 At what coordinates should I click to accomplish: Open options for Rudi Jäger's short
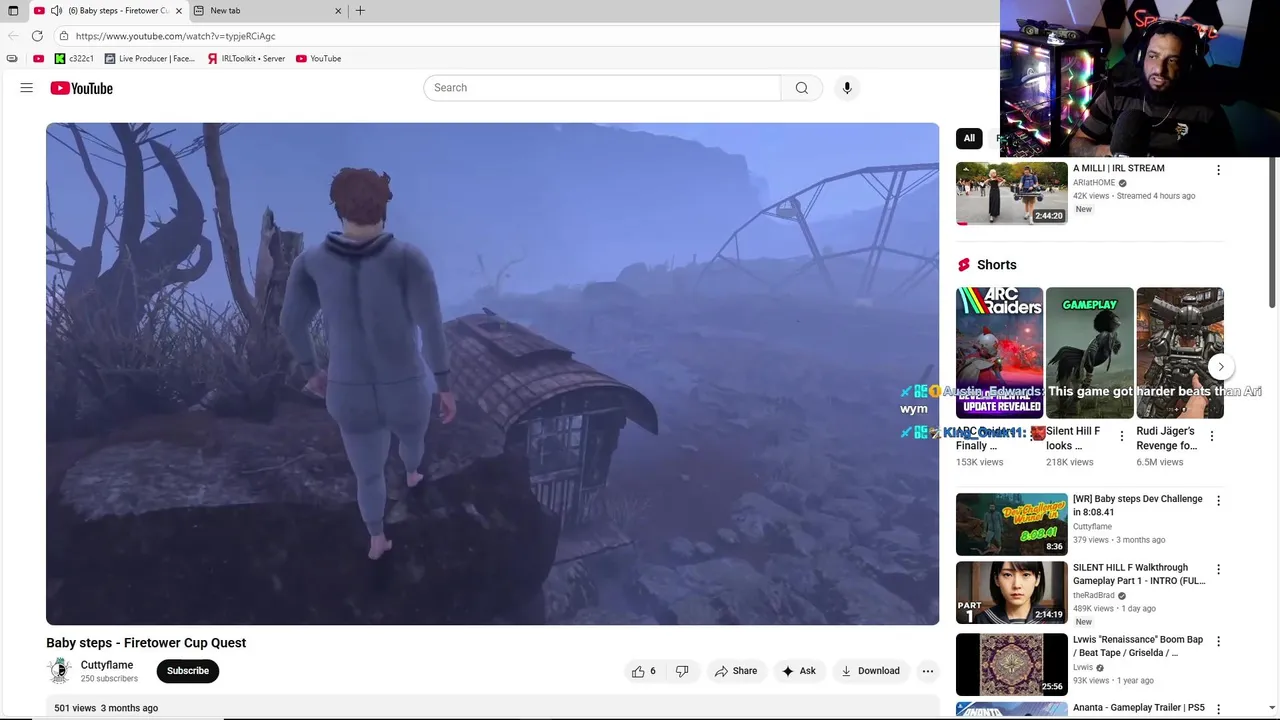click(1212, 437)
